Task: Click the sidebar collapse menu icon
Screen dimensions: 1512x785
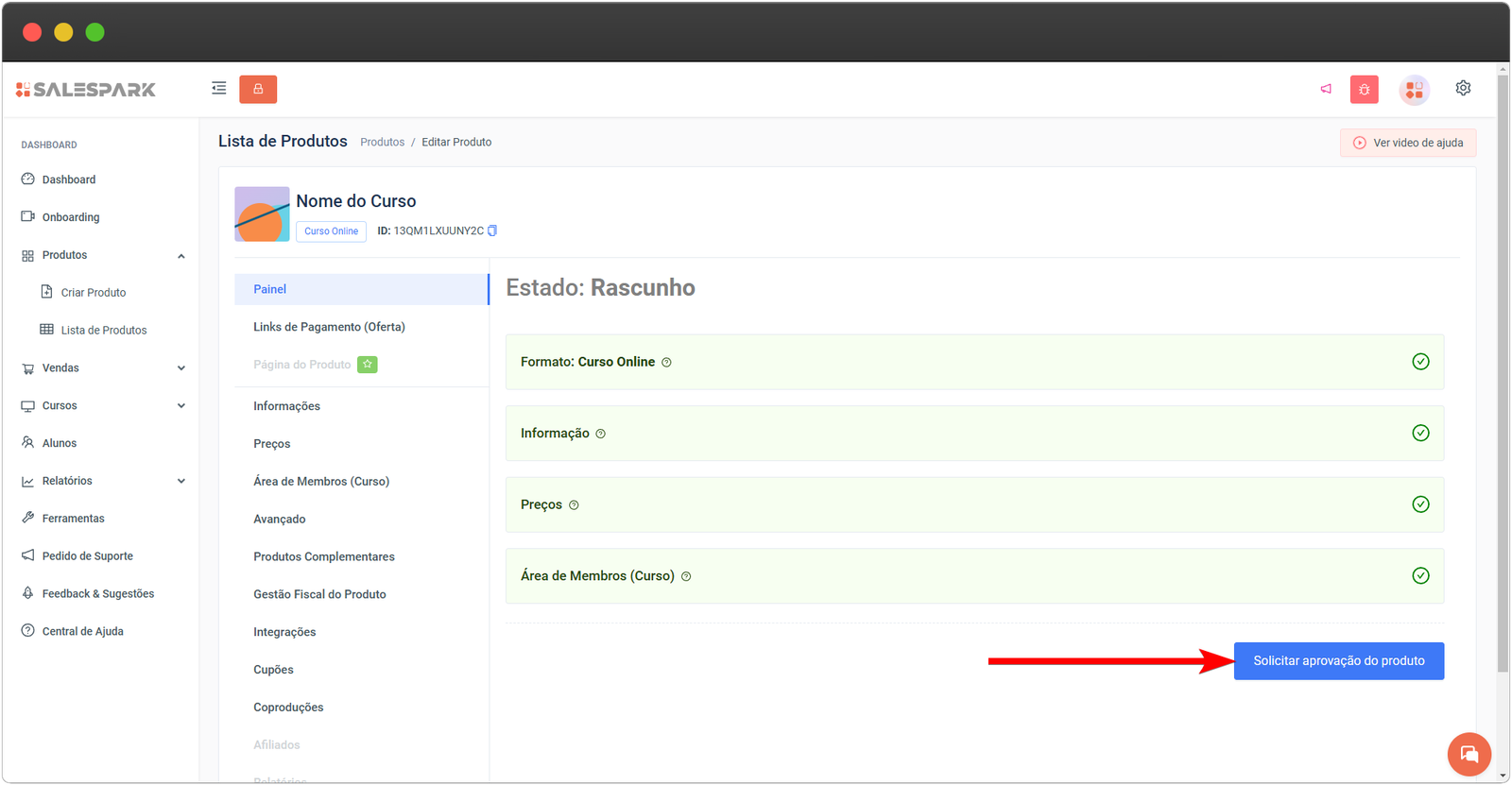Action: [x=218, y=89]
